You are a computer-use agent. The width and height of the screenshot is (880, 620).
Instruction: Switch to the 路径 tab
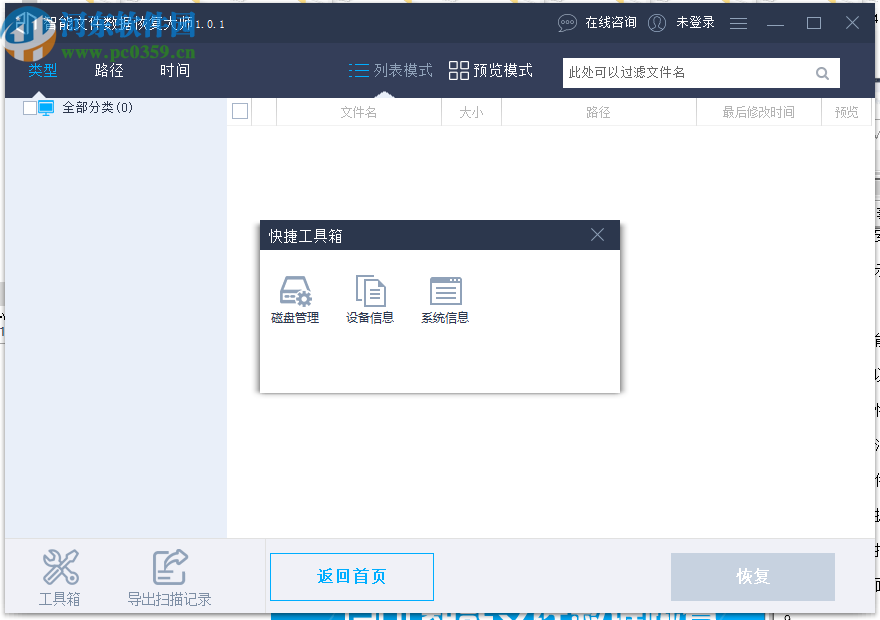(x=108, y=70)
